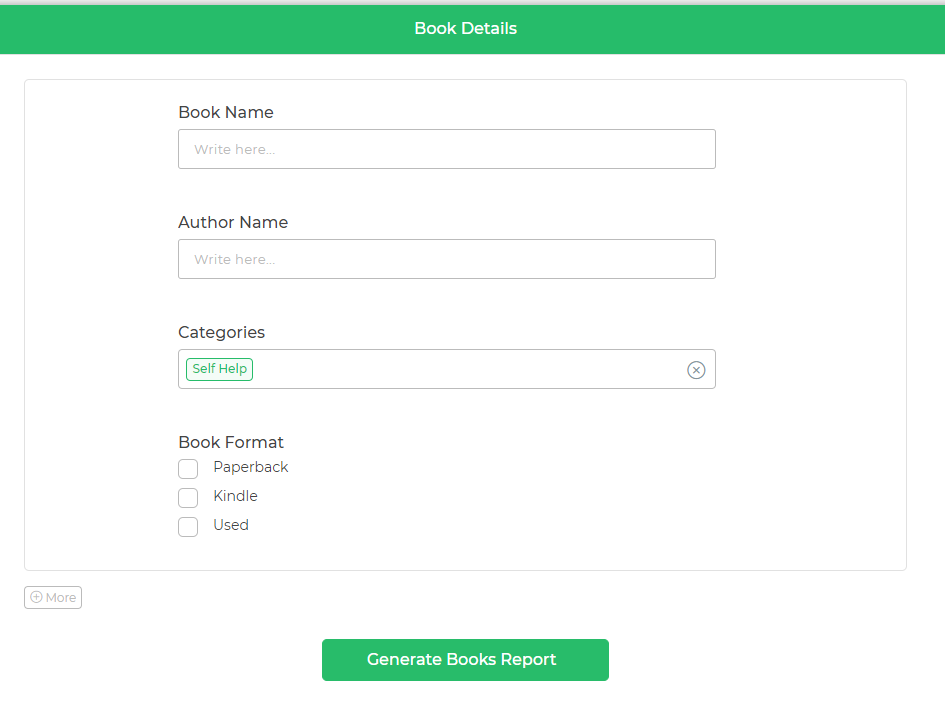Clear categories with the circled X icon

click(x=696, y=370)
